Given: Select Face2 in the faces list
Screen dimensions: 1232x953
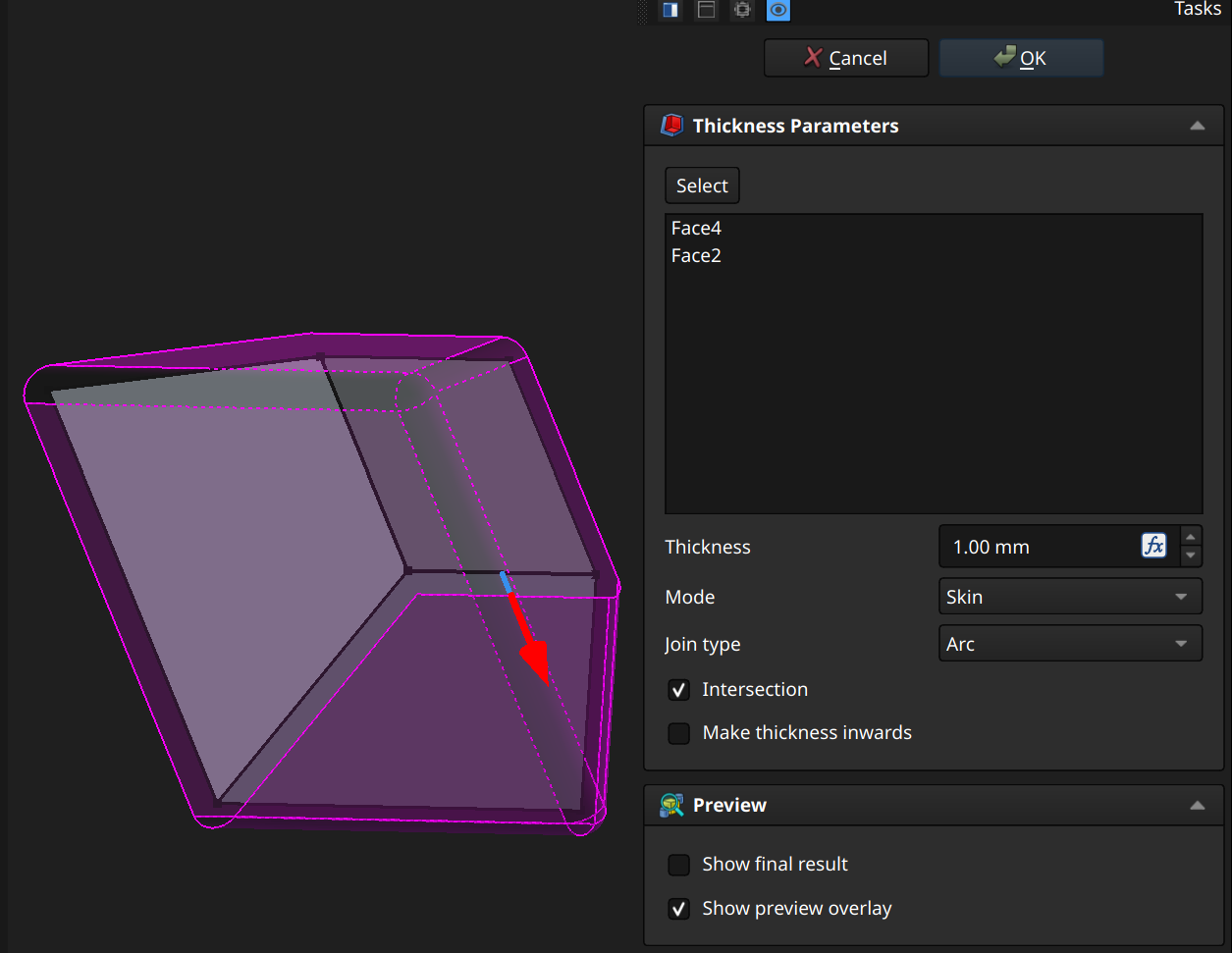Looking at the screenshot, I should 697,255.
